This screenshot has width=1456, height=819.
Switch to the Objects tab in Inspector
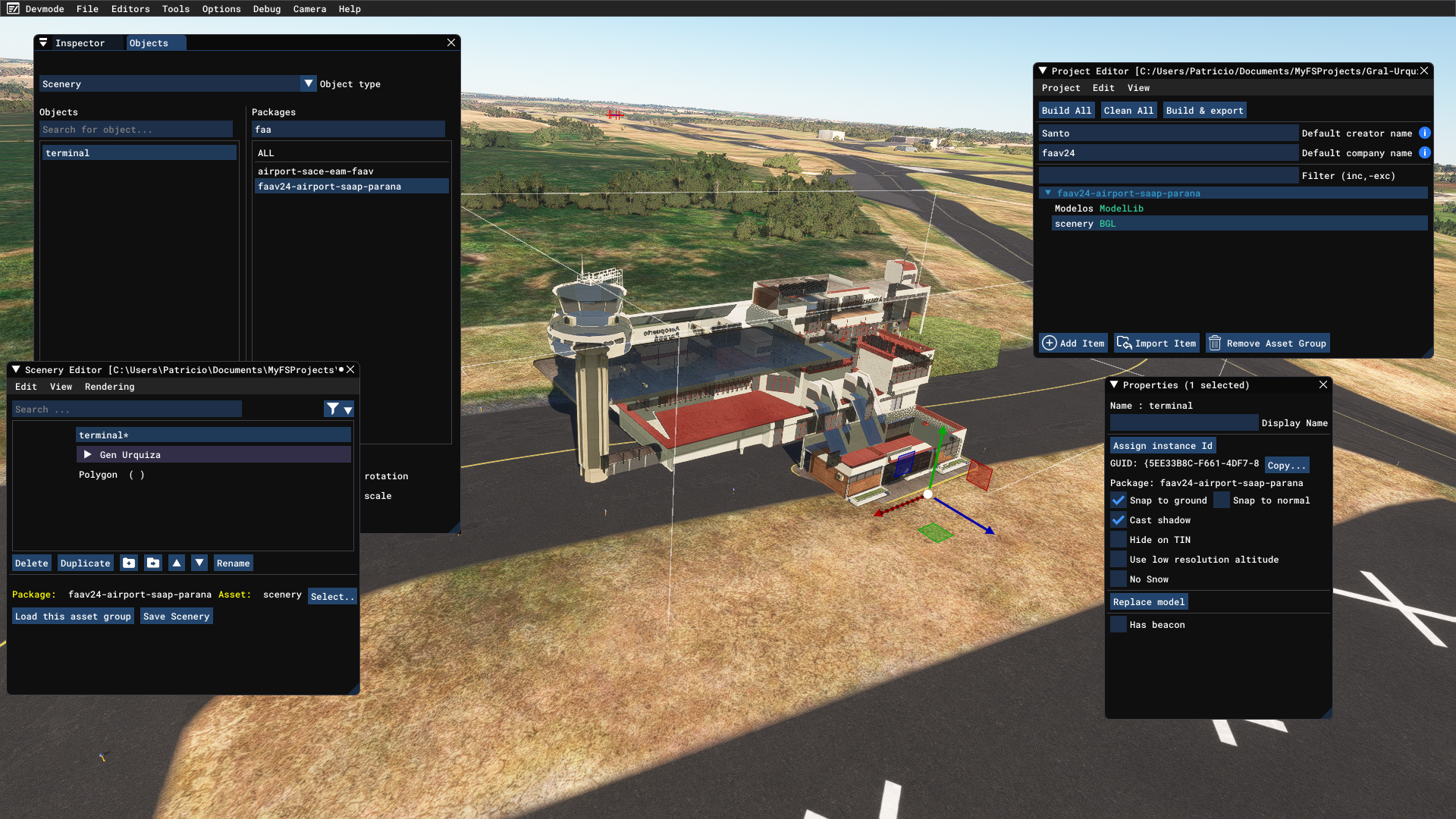click(x=149, y=42)
